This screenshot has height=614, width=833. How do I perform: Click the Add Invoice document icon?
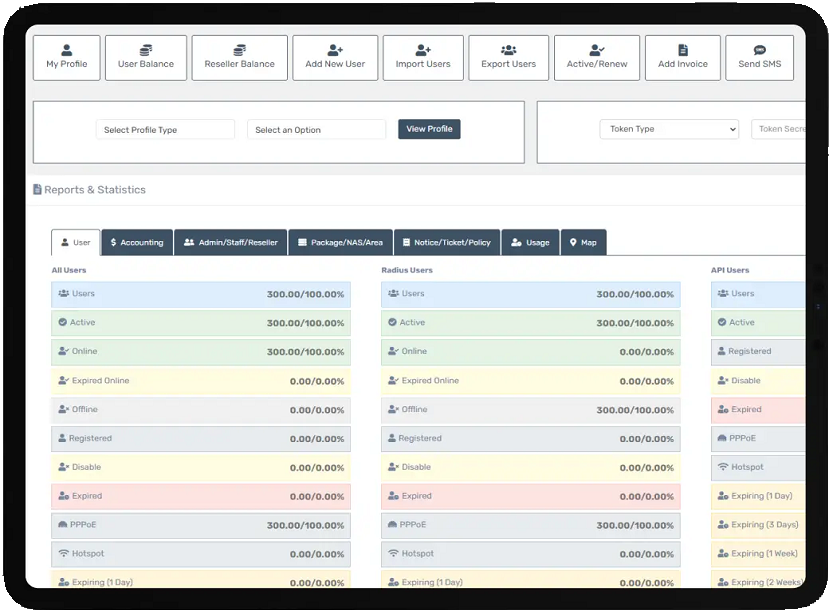[683, 50]
